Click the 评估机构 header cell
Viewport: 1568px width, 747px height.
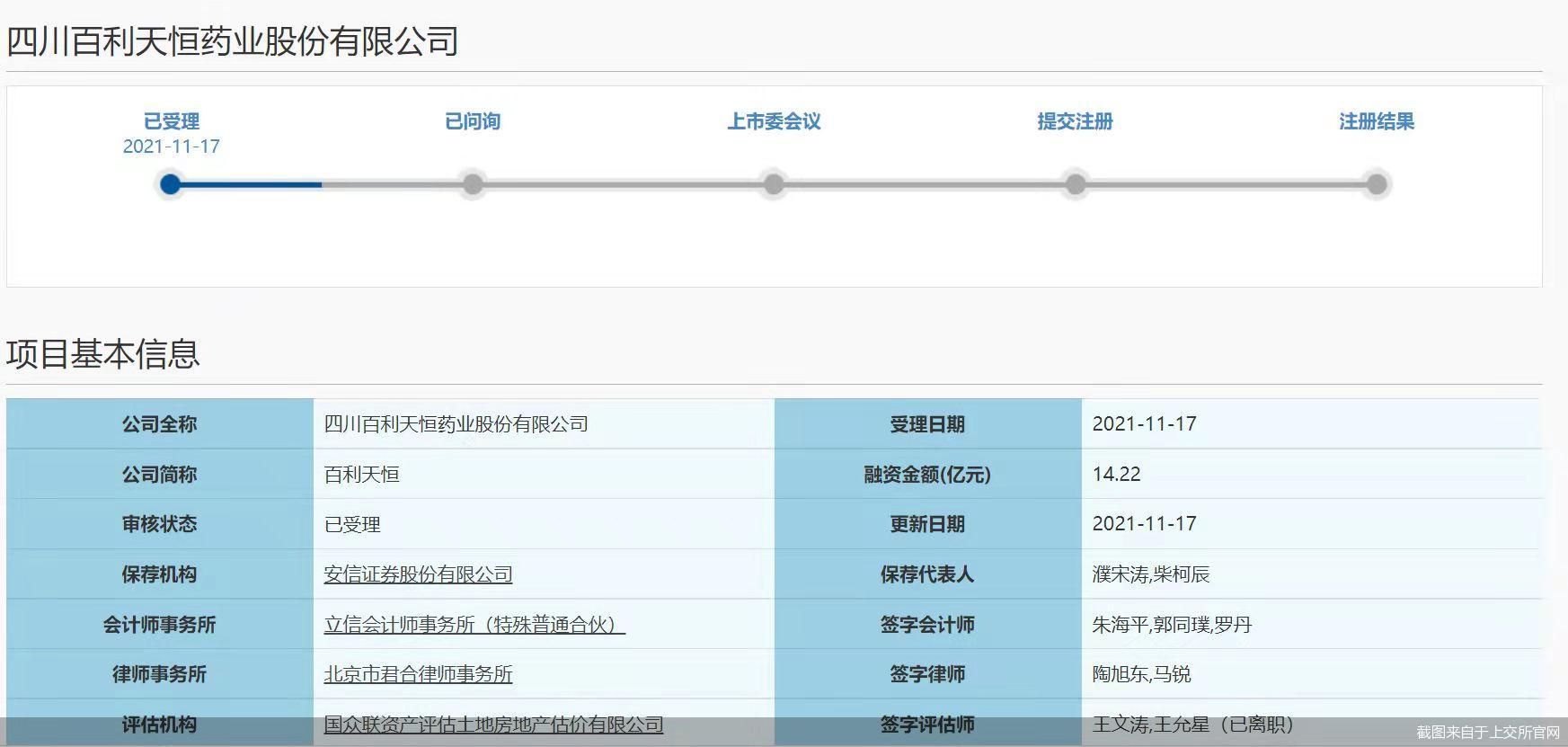pos(160,725)
